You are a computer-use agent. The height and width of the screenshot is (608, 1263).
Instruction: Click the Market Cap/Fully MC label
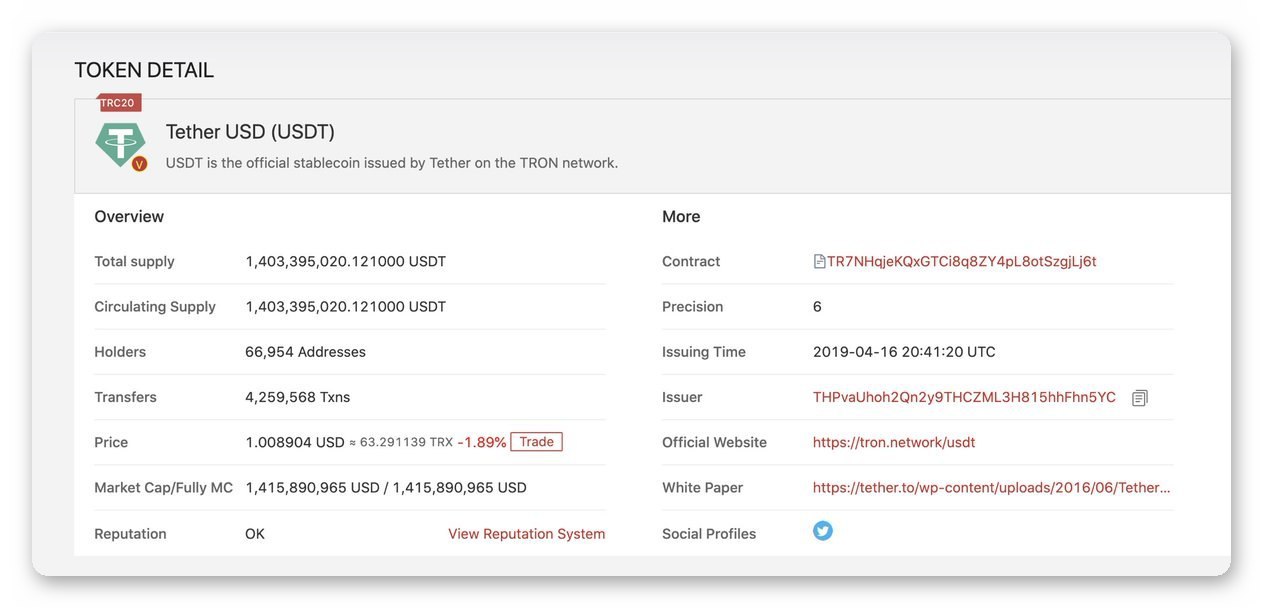click(x=163, y=488)
